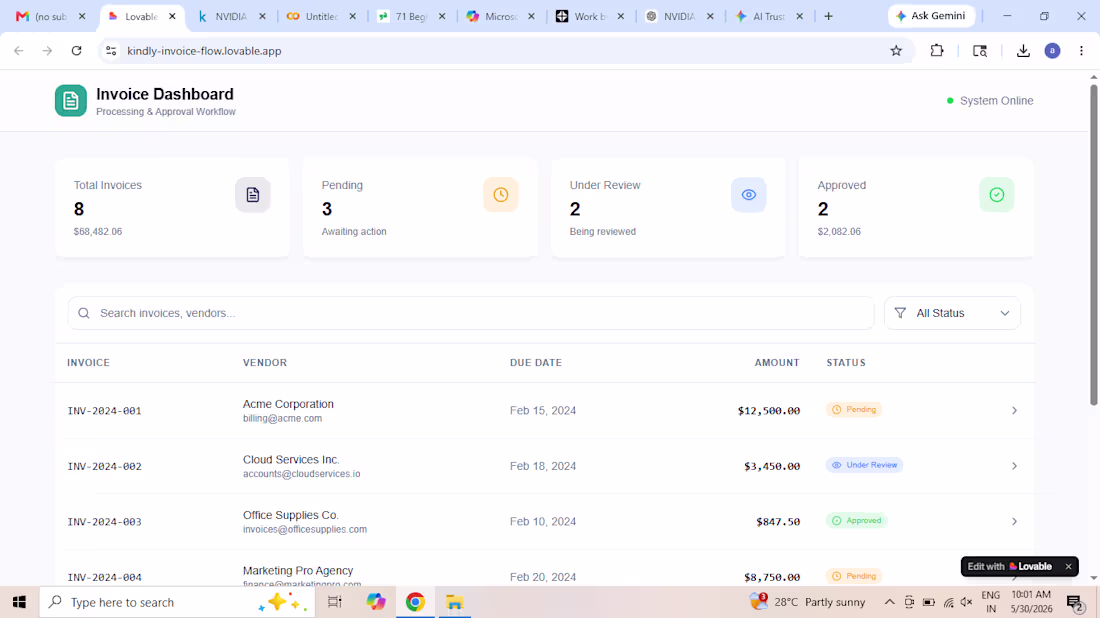
Task: Open Chrome extensions puzzle icon
Action: [x=937, y=51]
